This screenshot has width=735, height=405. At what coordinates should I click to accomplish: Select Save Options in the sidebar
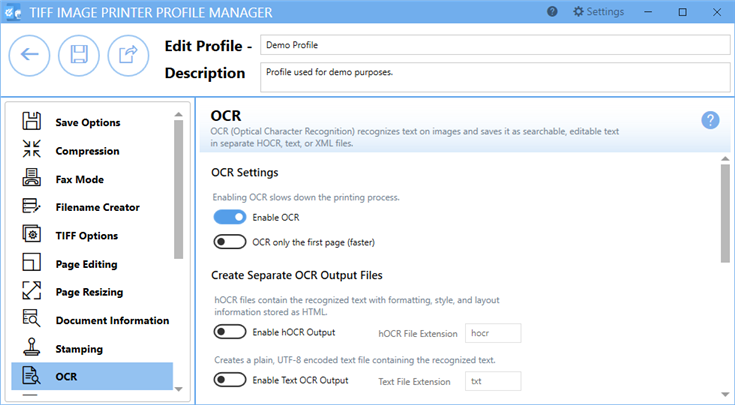coord(92,122)
